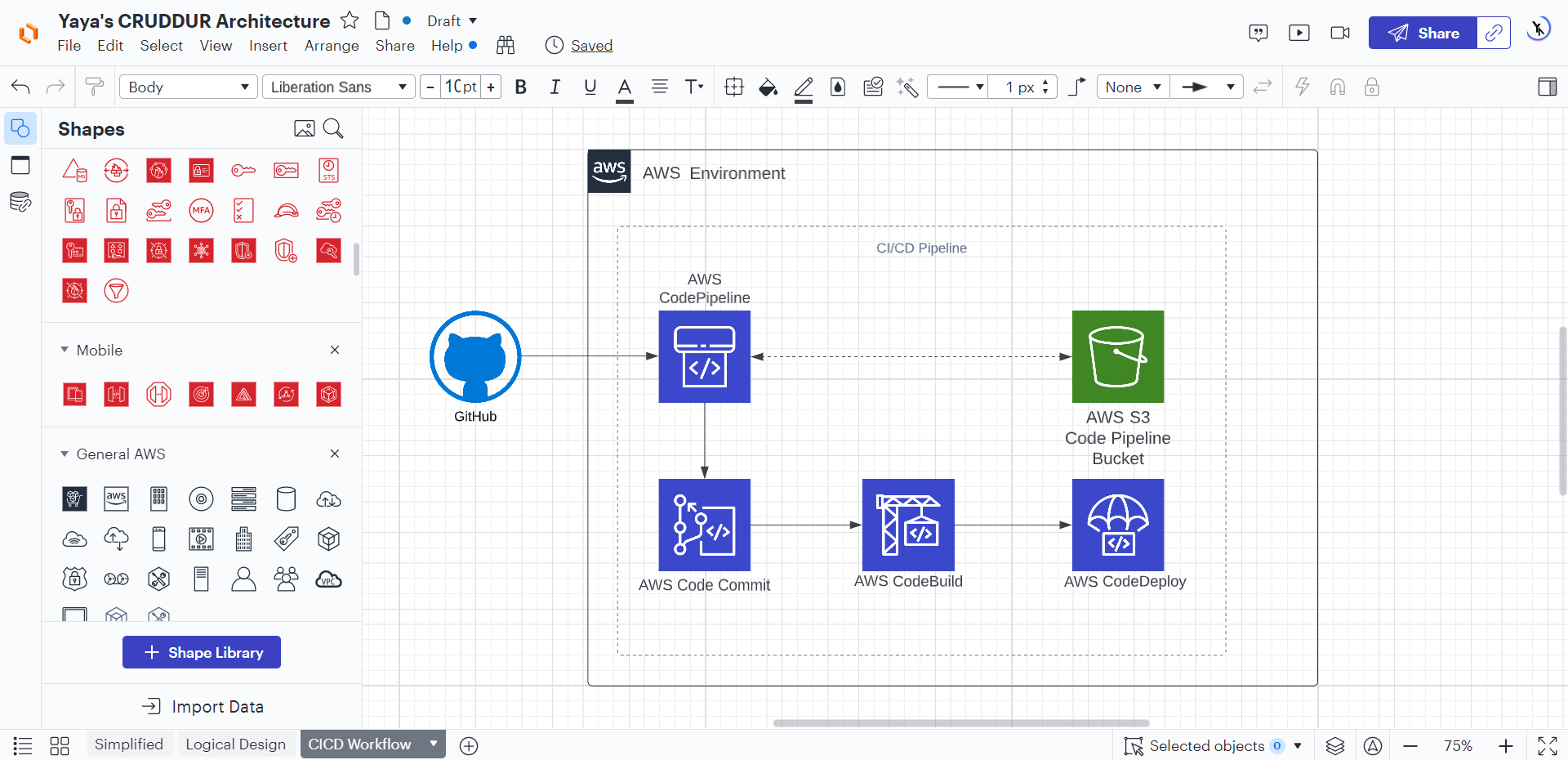
Task: Toggle bold text formatting
Action: [x=520, y=87]
